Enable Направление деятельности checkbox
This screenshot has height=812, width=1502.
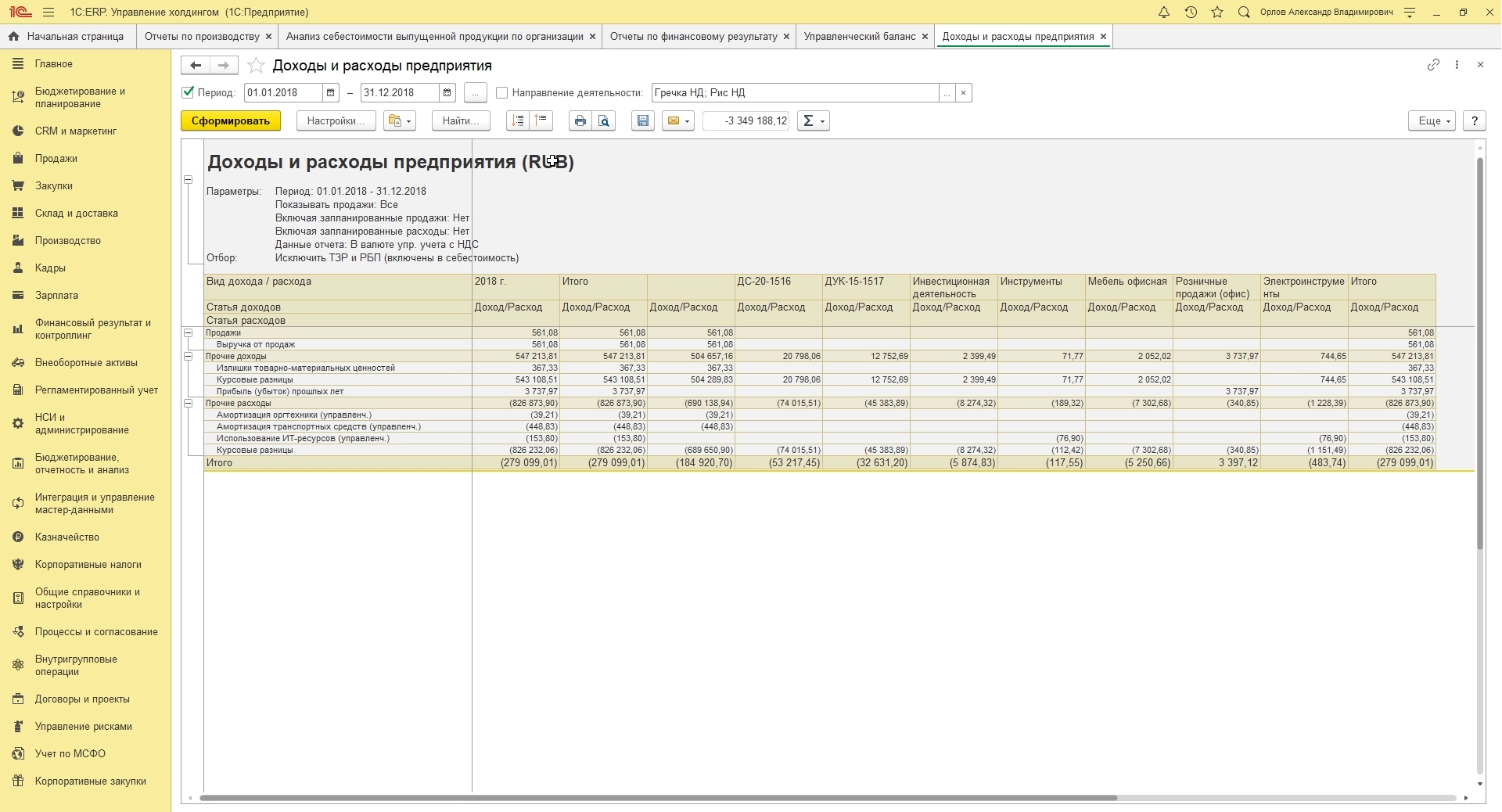502,93
